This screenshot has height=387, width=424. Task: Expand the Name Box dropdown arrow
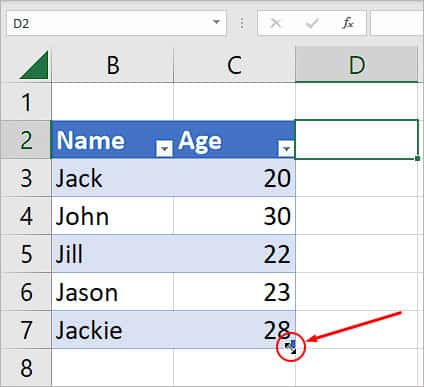(x=216, y=22)
